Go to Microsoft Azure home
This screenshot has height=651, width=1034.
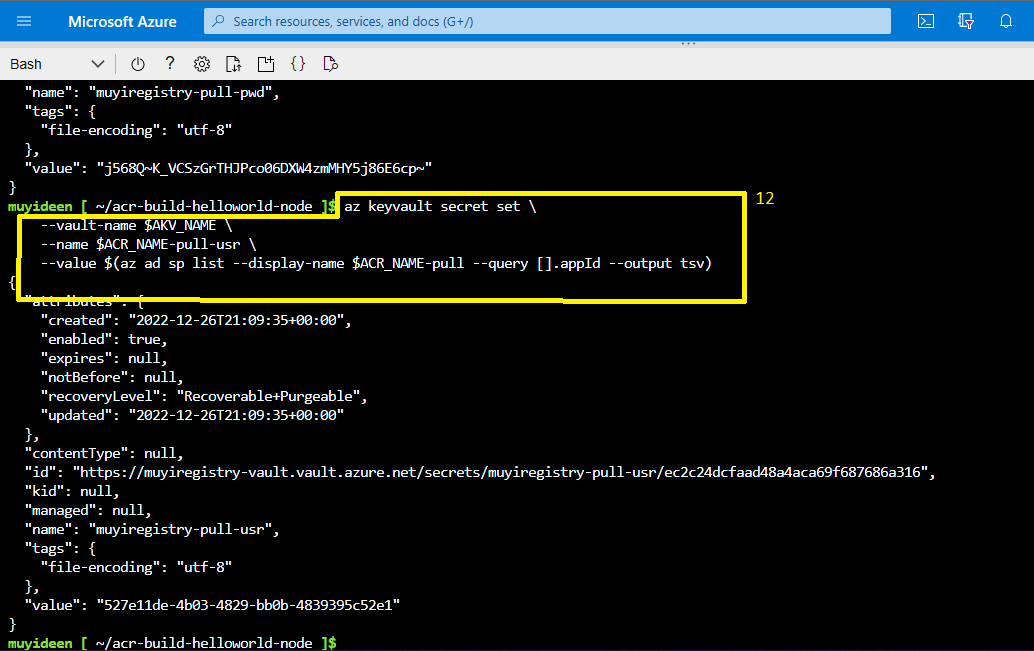click(x=122, y=22)
